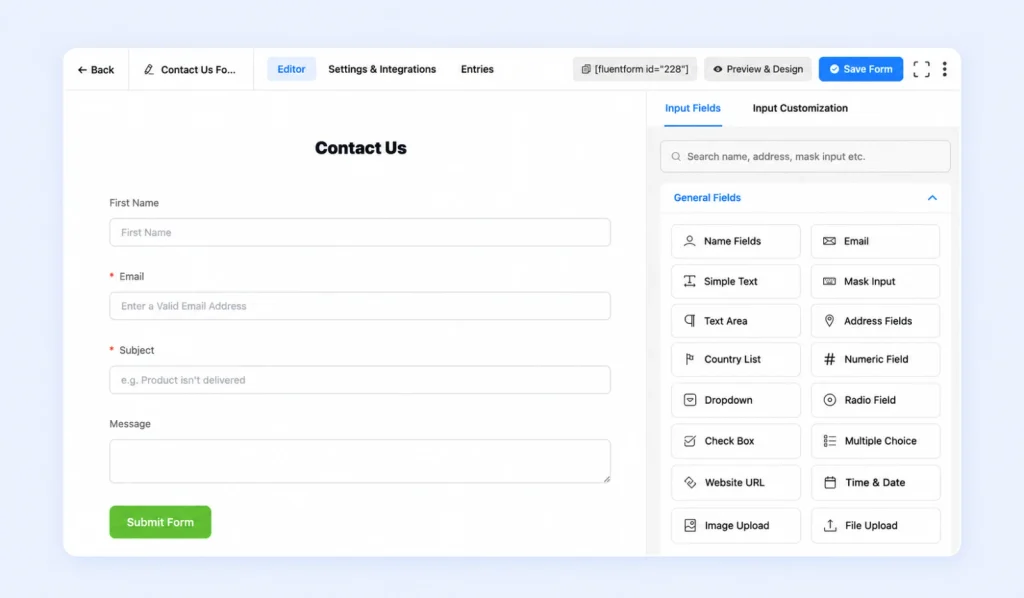Add the Name Fields element
Screen dimensions: 1024x598
pyautogui.click(x=735, y=242)
